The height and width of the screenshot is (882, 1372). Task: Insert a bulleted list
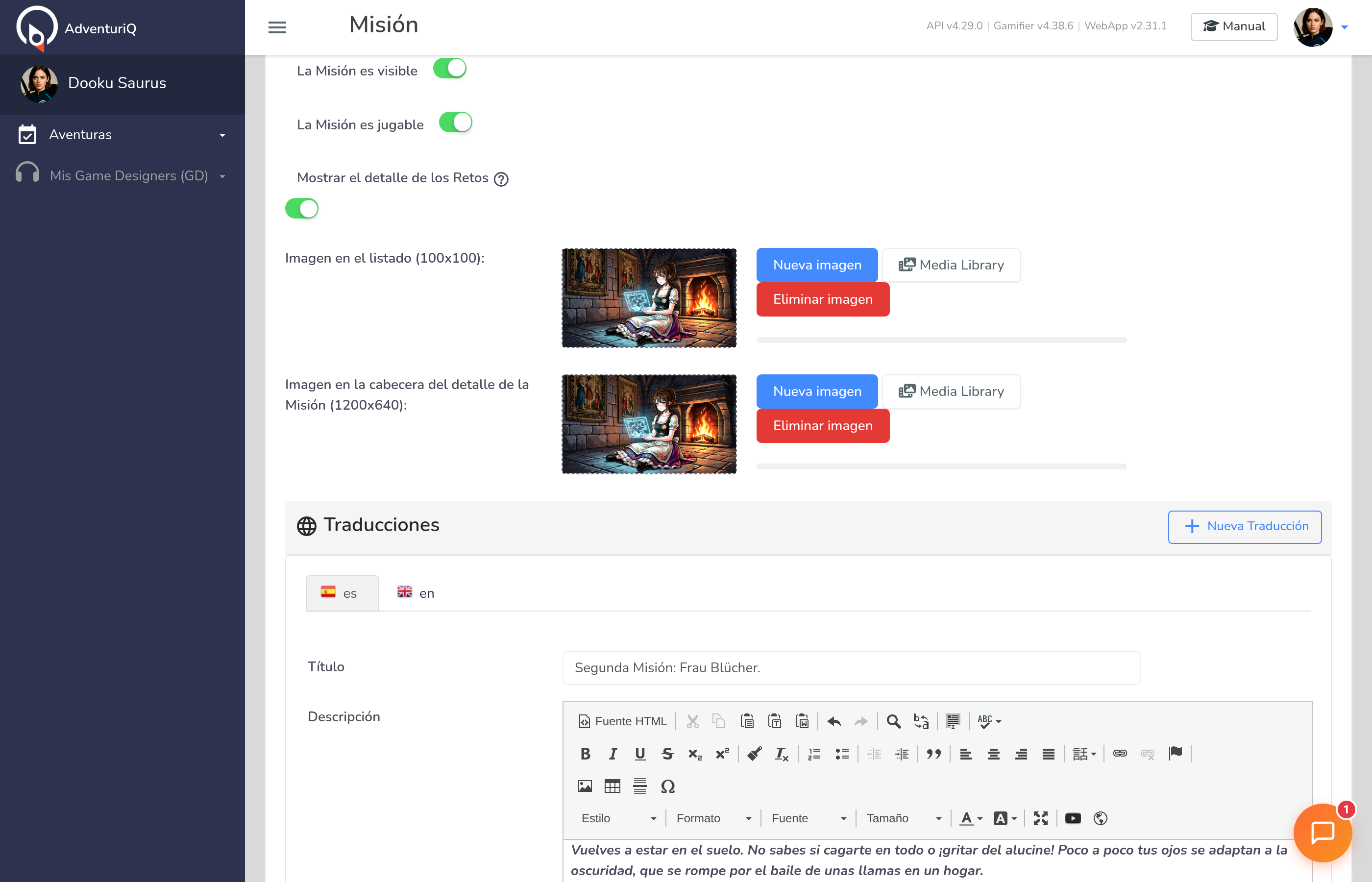(842, 754)
